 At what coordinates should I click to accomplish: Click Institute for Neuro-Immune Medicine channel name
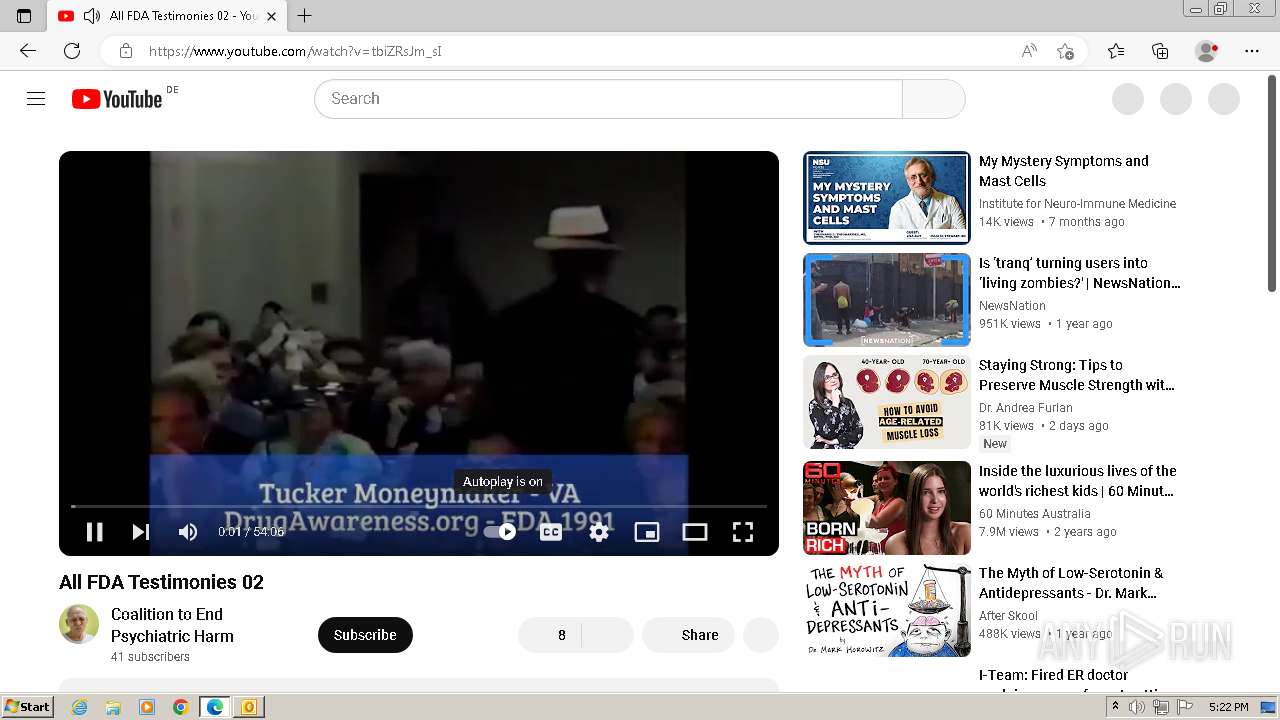point(1077,204)
